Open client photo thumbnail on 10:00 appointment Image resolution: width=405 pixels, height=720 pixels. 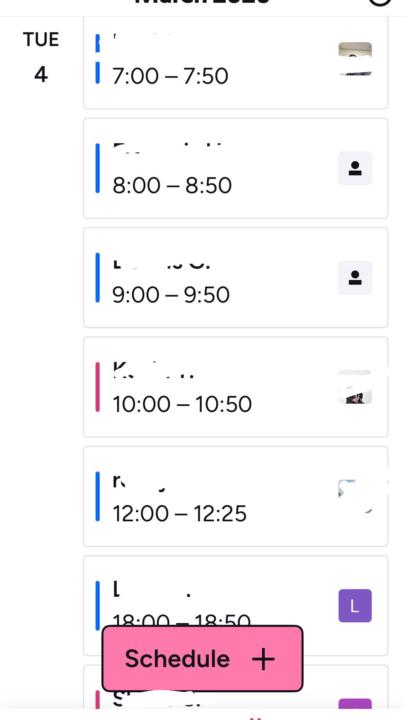pyautogui.click(x=355, y=387)
